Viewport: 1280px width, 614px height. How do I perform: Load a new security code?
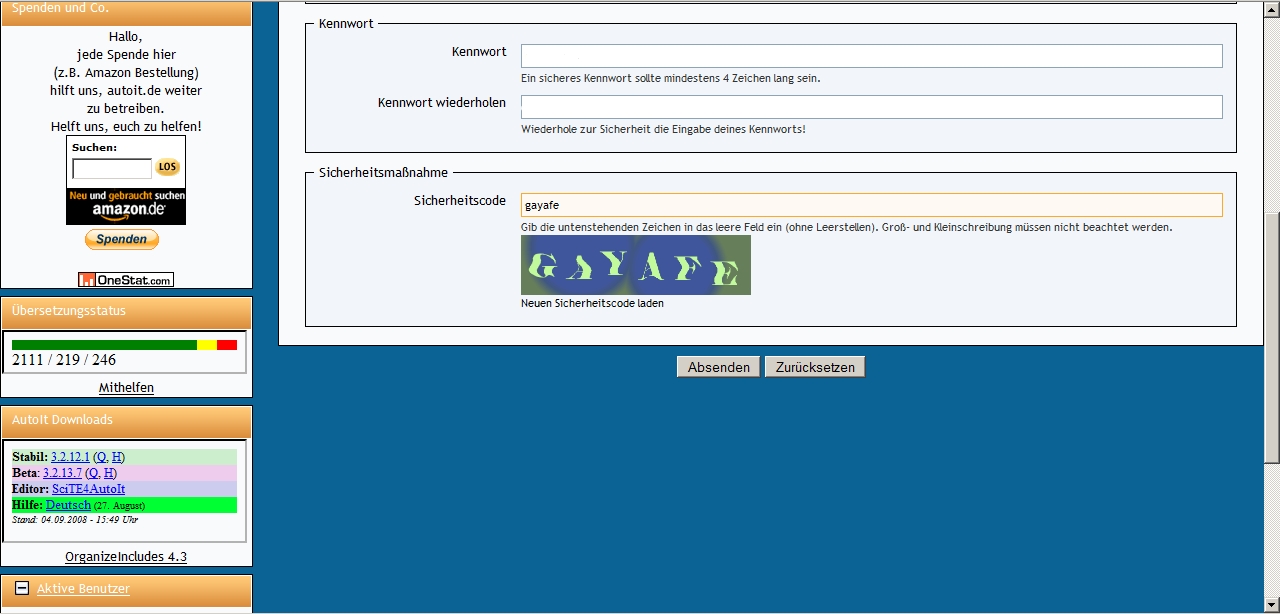coord(592,303)
